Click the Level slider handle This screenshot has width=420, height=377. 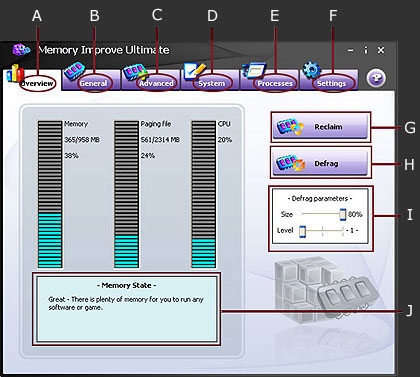coord(302,231)
